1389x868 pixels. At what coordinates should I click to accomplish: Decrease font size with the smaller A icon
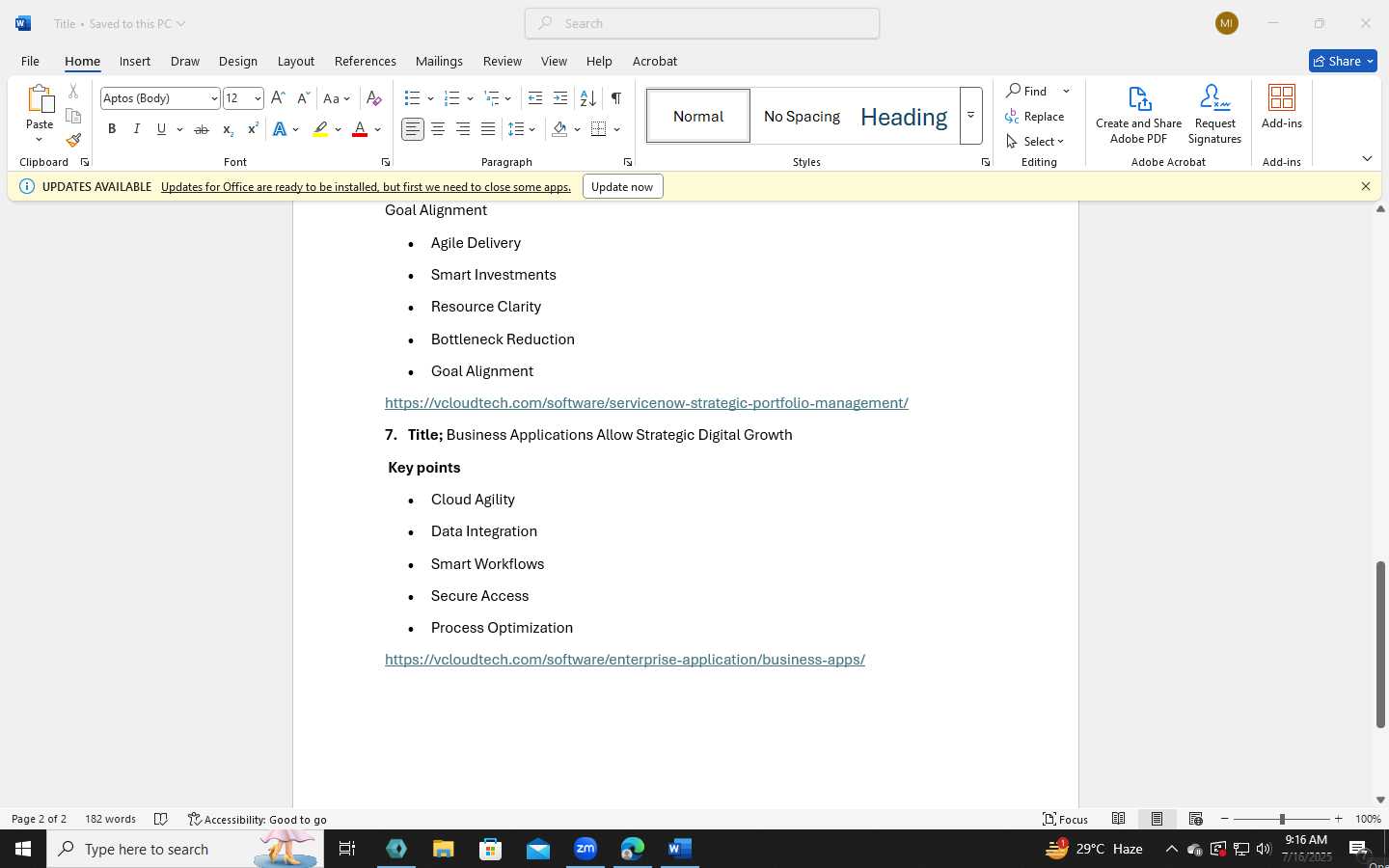click(x=303, y=98)
